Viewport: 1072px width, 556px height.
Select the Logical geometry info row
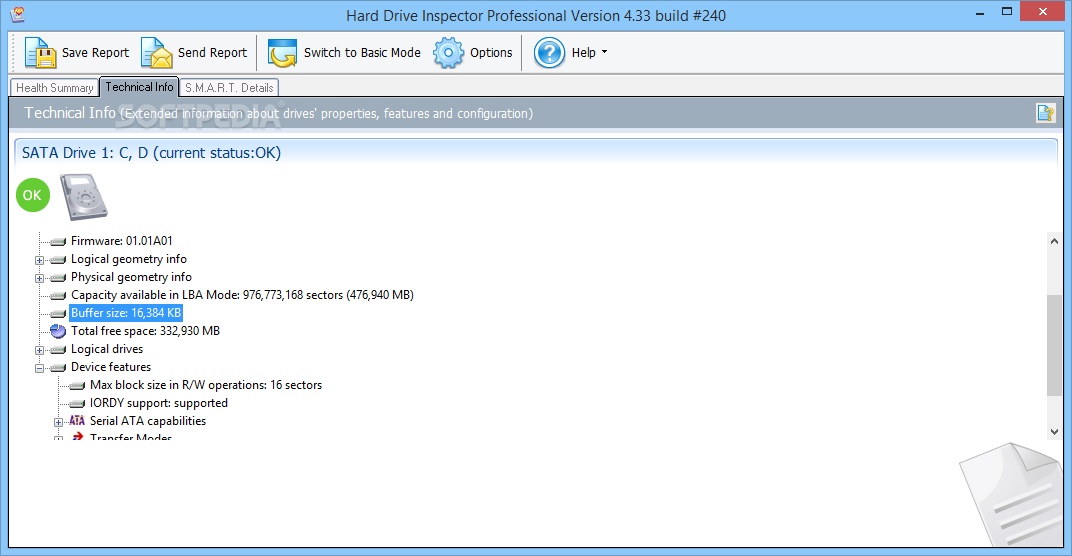pyautogui.click(x=129, y=259)
